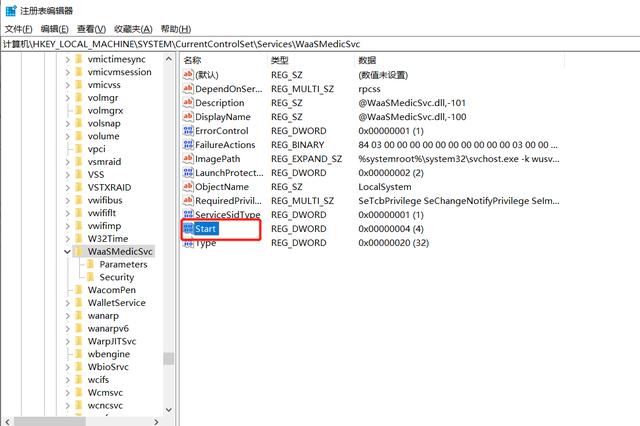640x426 pixels.
Task: Click the tree vertical scrollbar thumb
Action: click(169, 358)
